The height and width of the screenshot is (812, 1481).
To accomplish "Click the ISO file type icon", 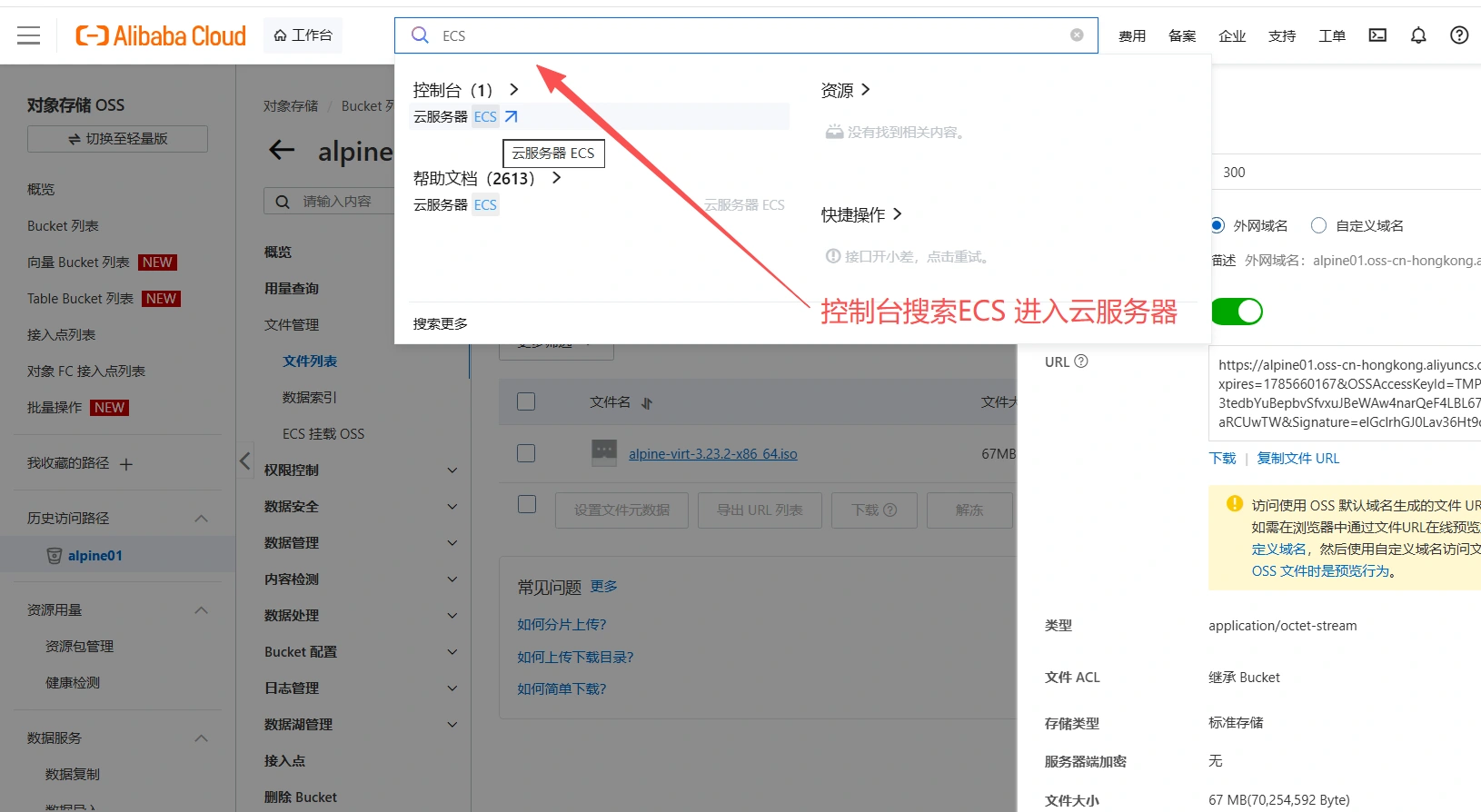I will pos(604,453).
